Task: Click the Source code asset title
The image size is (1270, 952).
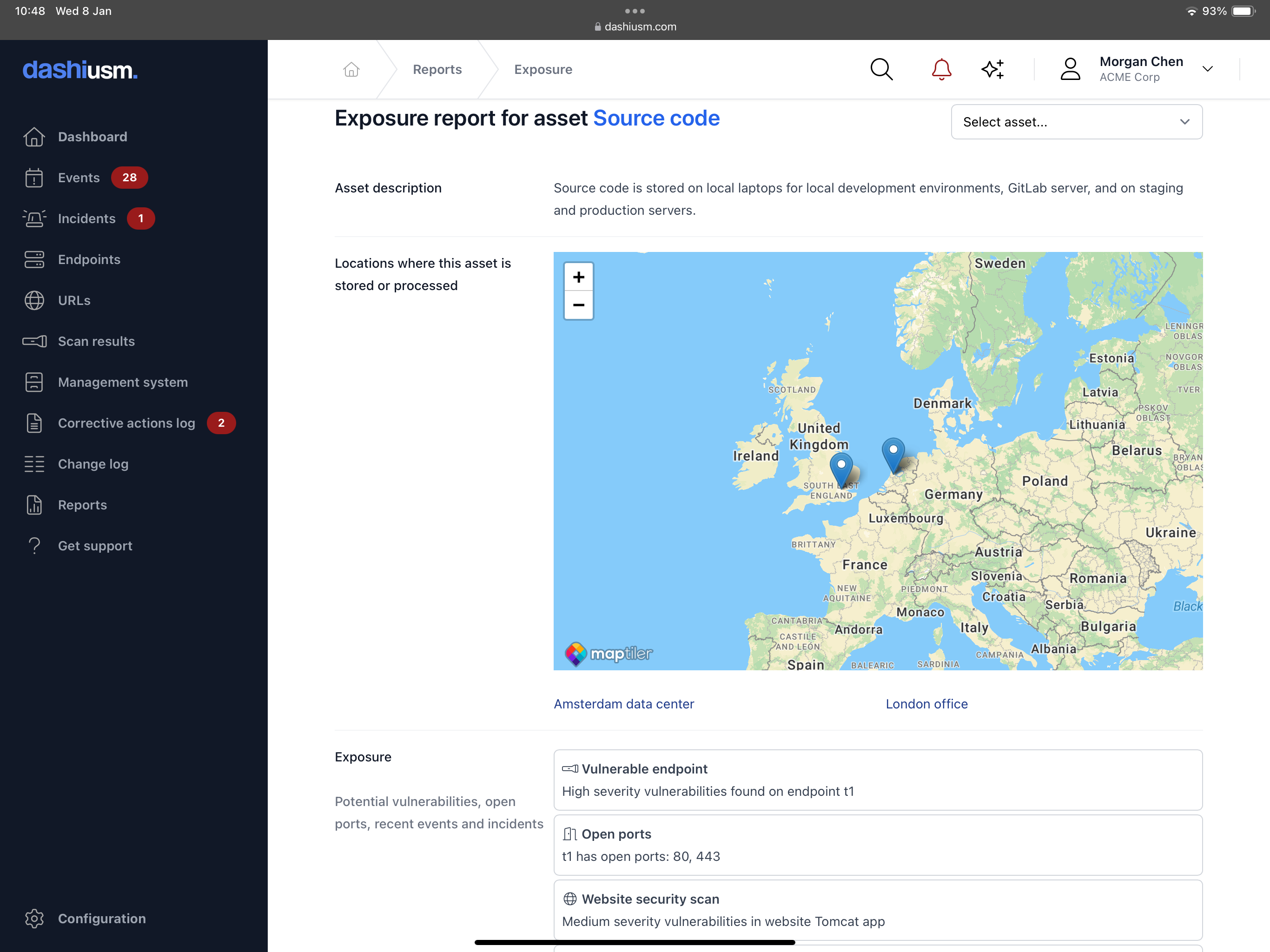Action: click(x=656, y=117)
